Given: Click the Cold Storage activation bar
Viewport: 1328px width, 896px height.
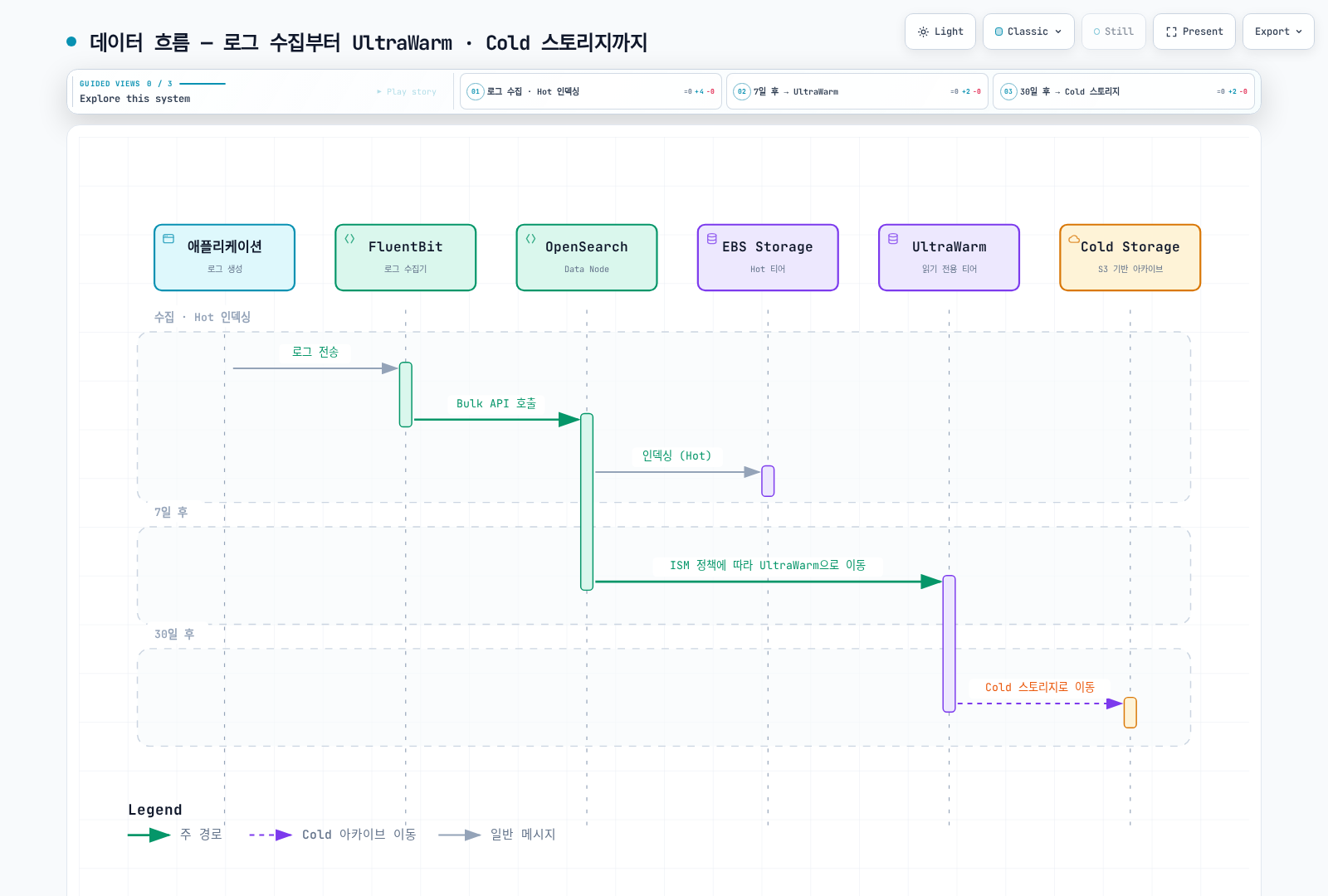Looking at the screenshot, I should point(1130,713).
